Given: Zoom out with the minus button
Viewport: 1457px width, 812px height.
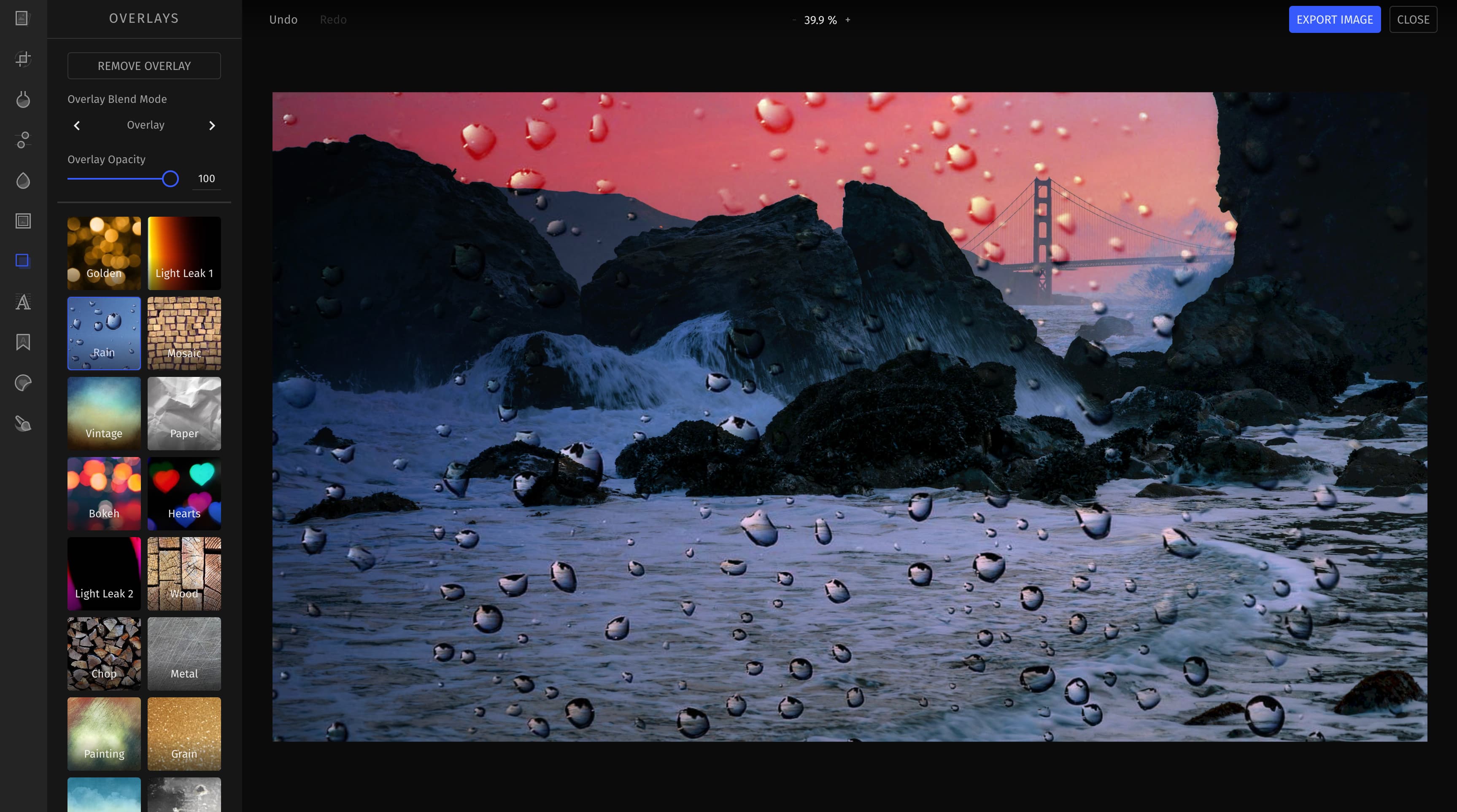Looking at the screenshot, I should point(794,20).
